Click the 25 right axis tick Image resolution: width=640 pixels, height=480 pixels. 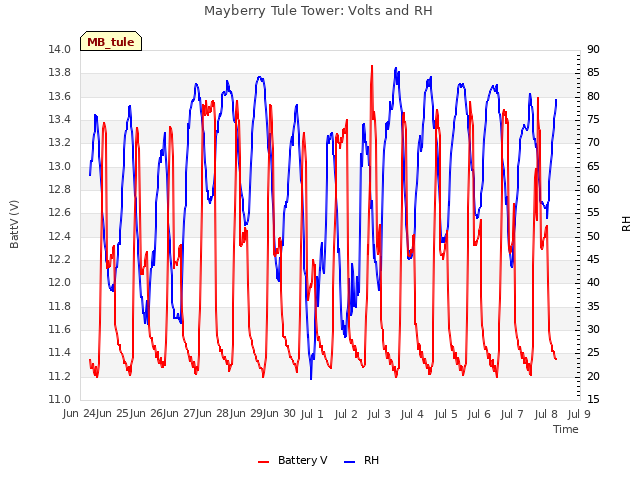pyautogui.click(x=593, y=353)
